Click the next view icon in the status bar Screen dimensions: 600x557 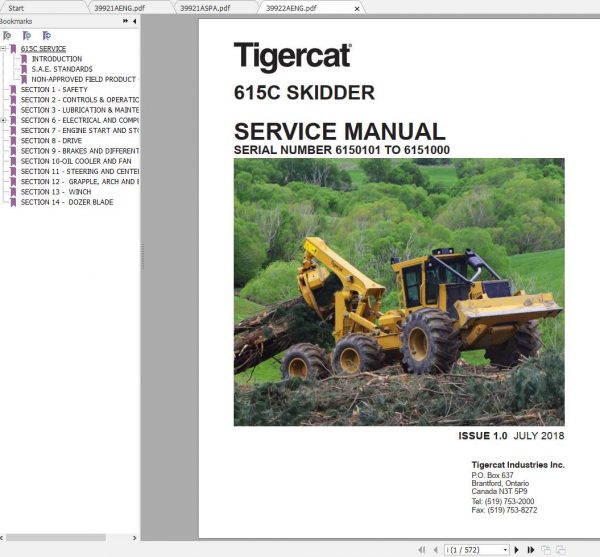561,550
